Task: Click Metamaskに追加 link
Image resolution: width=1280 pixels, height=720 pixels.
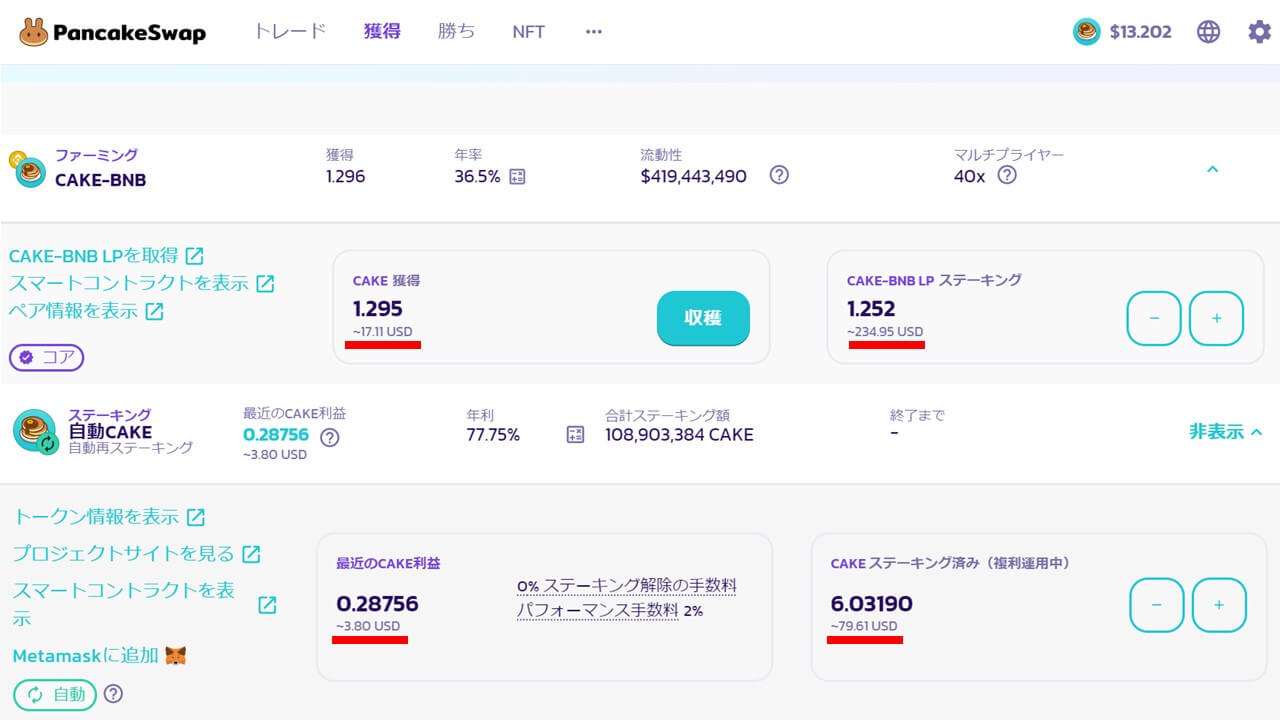Action: click(99, 656)
